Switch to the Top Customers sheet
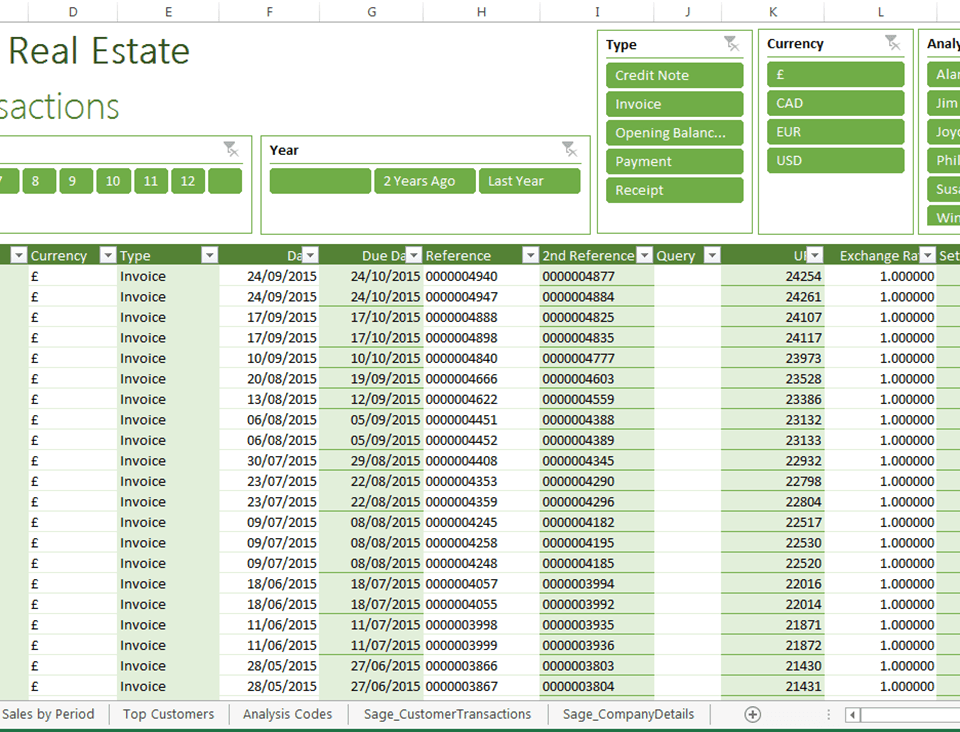 (x=168, y=714)
